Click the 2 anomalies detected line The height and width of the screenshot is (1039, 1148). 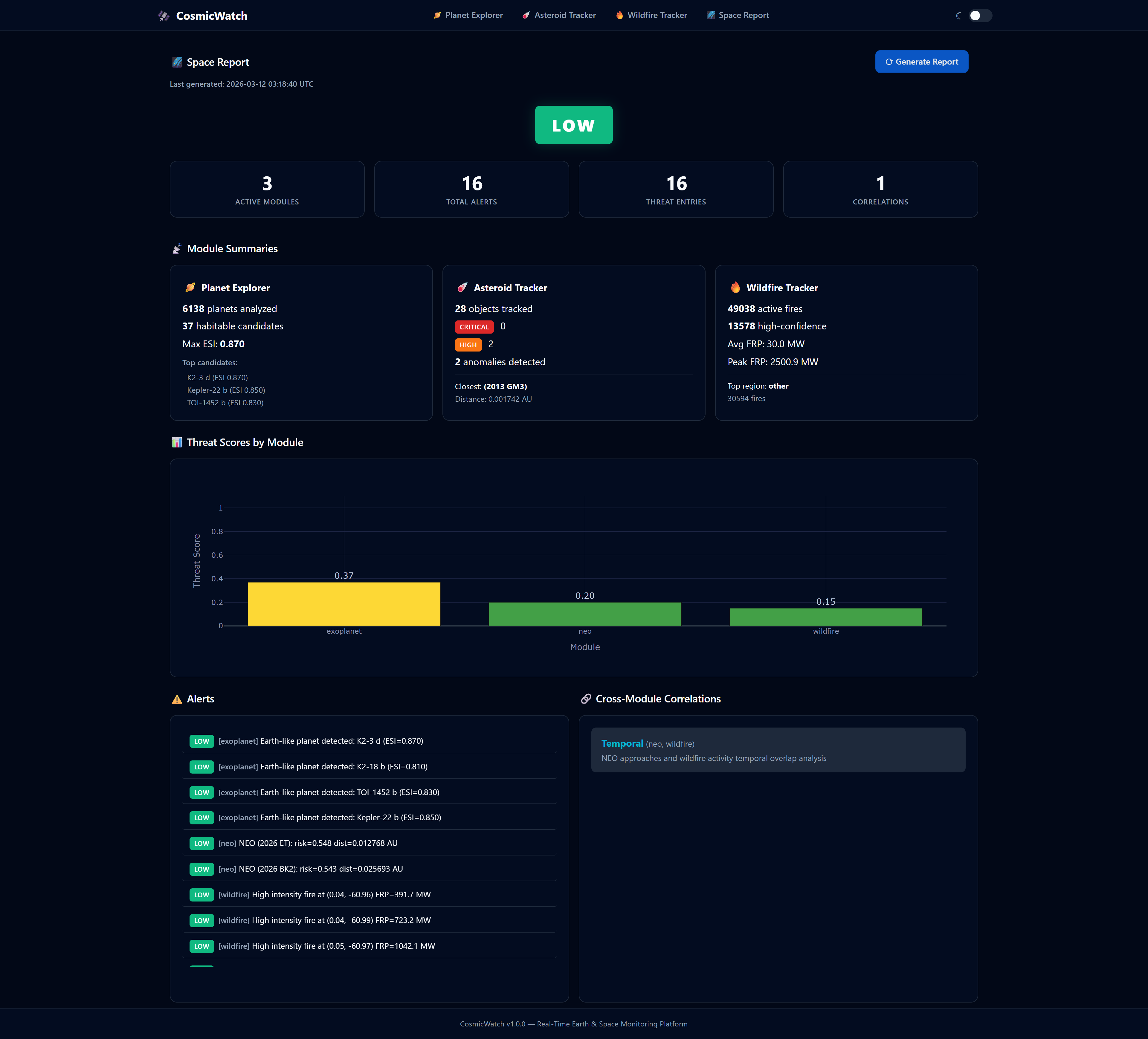tap(500, 362)
